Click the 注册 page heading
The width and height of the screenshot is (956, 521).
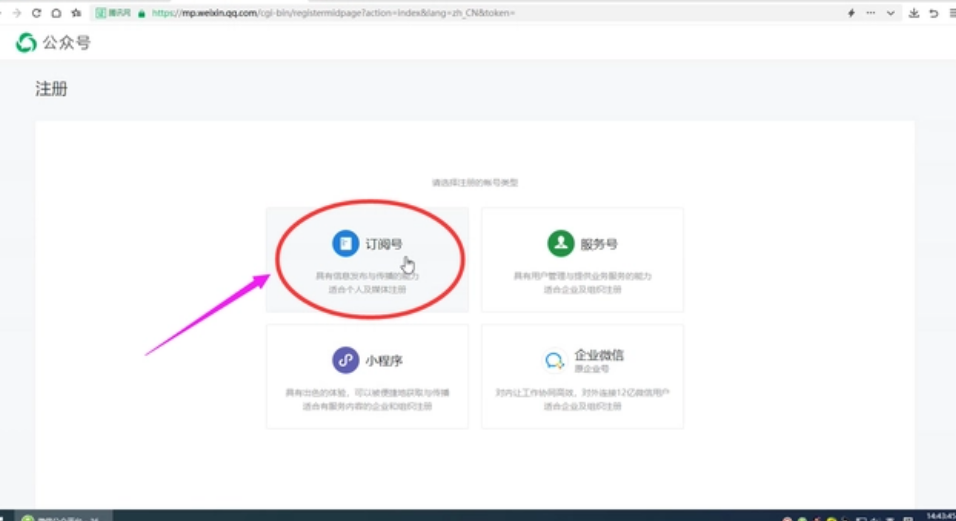click(x=51, y=89)
